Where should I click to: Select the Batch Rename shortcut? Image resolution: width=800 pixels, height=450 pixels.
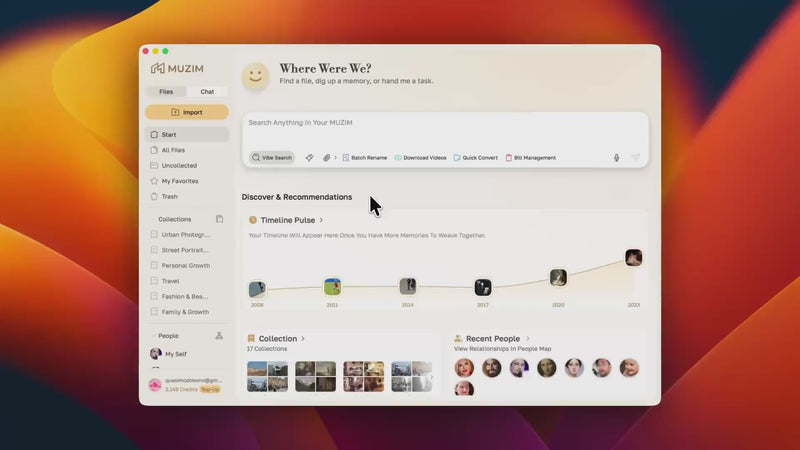364,158
